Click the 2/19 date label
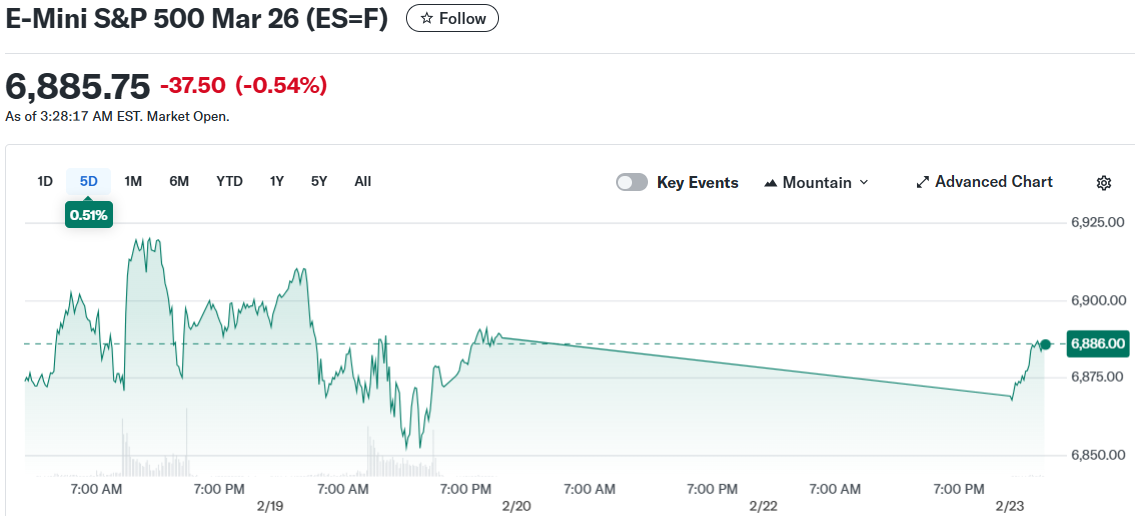The image size is (1135, 516). pos(269,505)
